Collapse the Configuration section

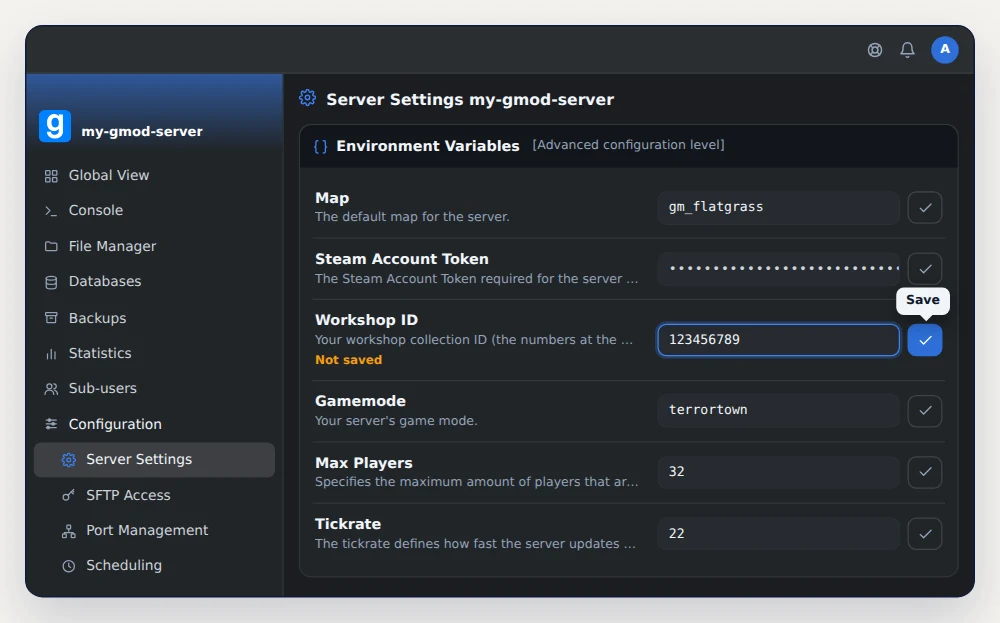(154, 424)
